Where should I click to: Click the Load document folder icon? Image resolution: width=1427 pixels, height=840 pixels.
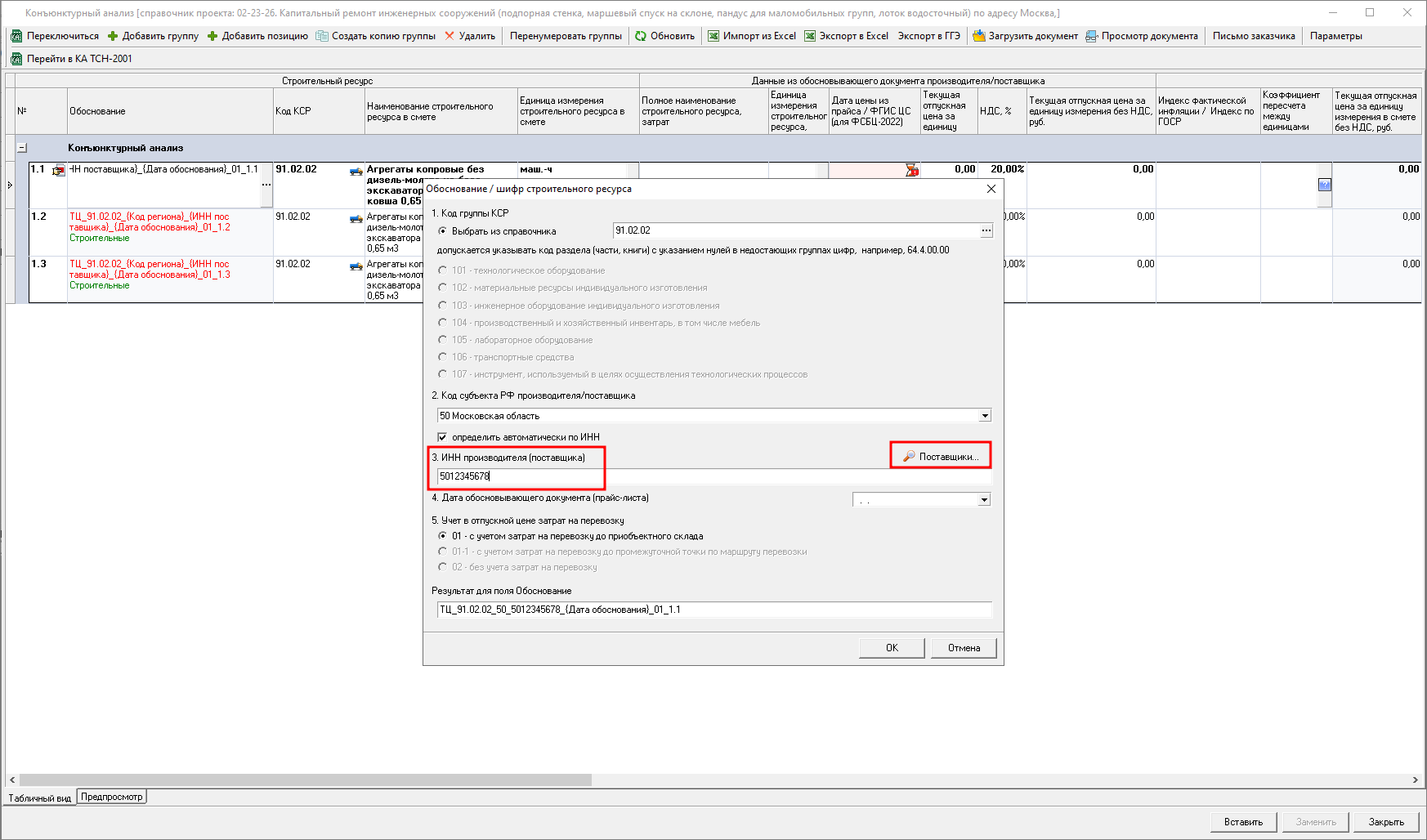(978, 36)
